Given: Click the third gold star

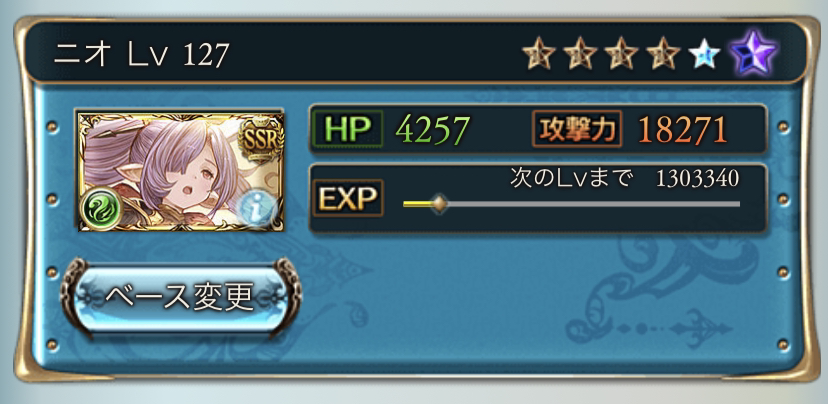Looking at the screenshot, I should click(622, 53).
